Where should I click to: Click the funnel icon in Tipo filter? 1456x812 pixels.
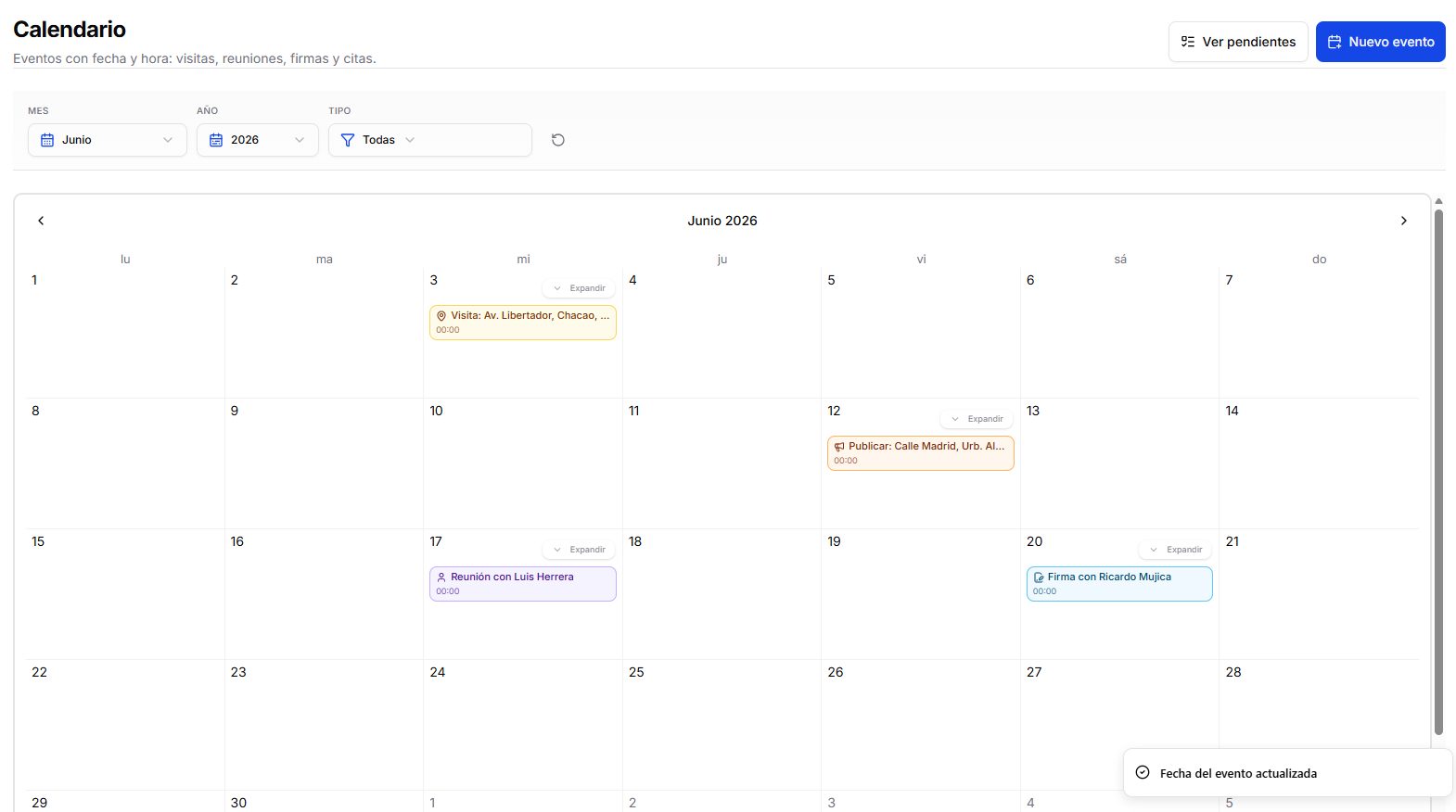(348, 140)
